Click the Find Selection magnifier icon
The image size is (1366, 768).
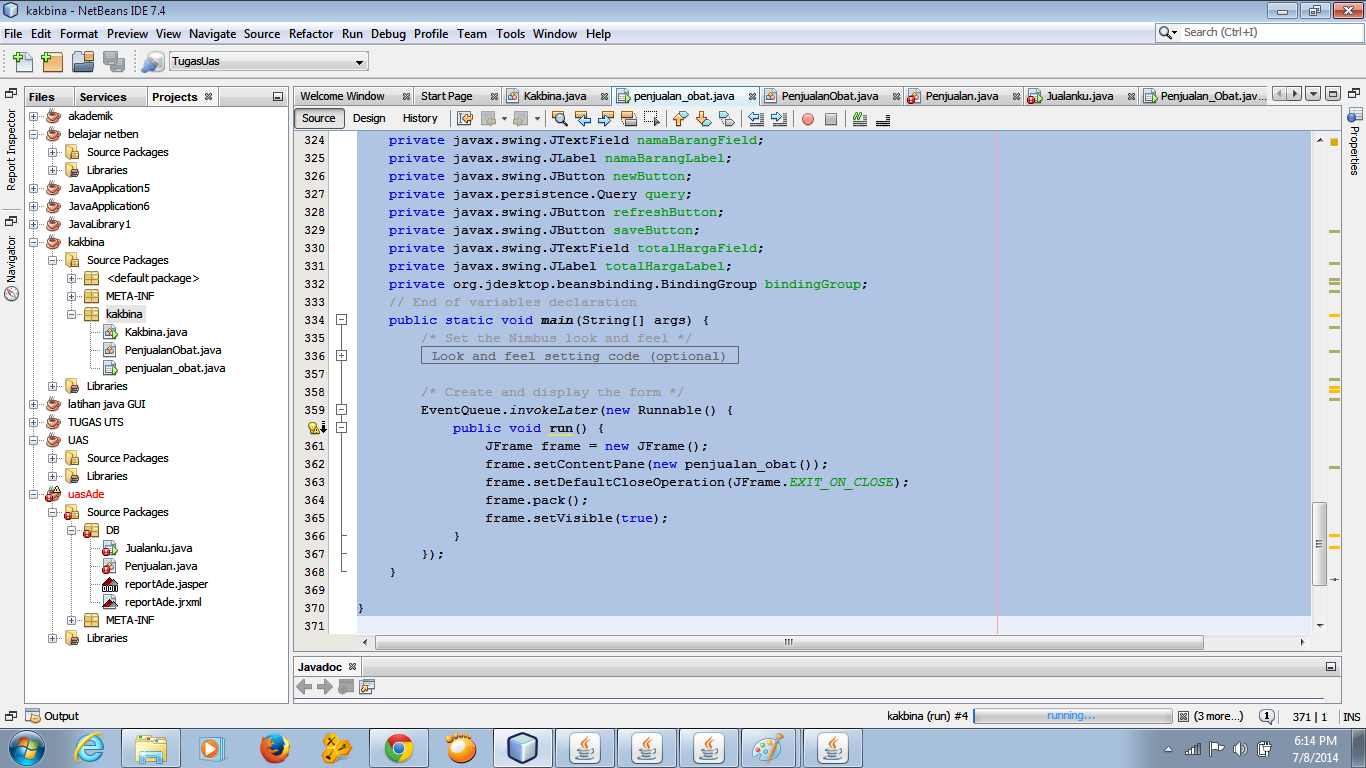560,119
